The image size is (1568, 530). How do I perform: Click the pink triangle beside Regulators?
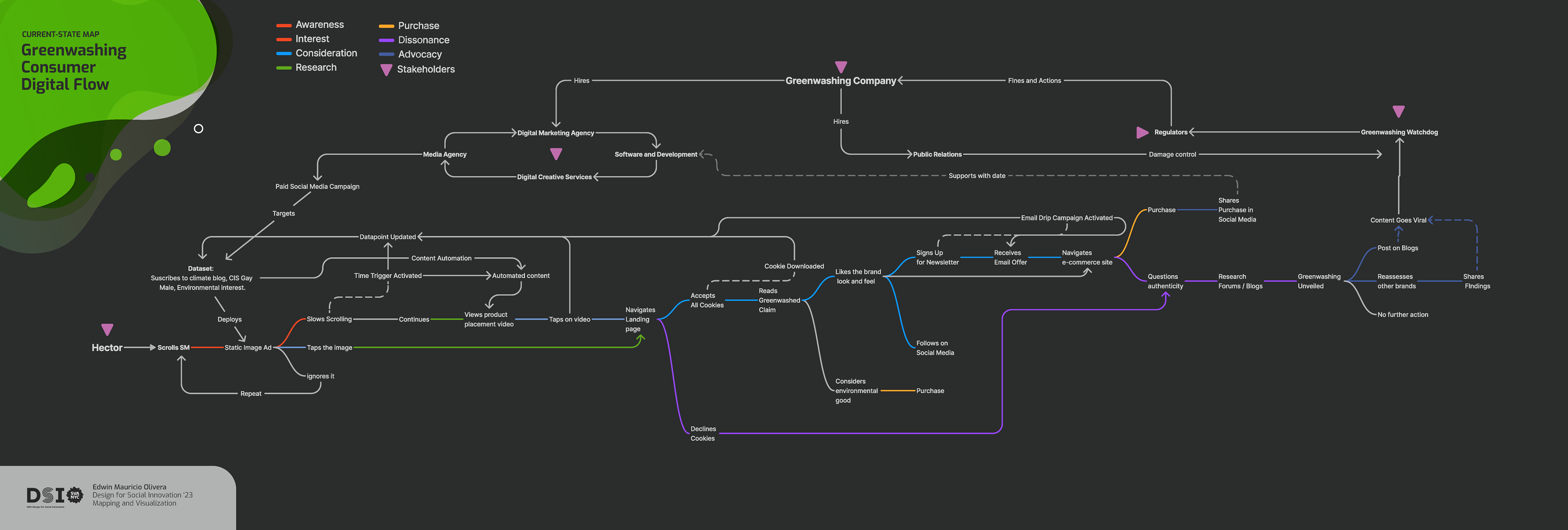point(1141,132)
